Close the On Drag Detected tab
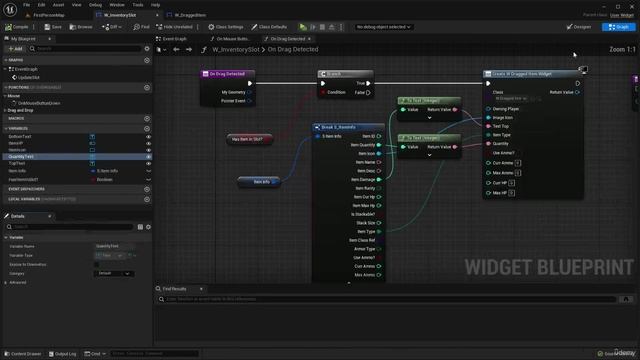 click(309, 39)
